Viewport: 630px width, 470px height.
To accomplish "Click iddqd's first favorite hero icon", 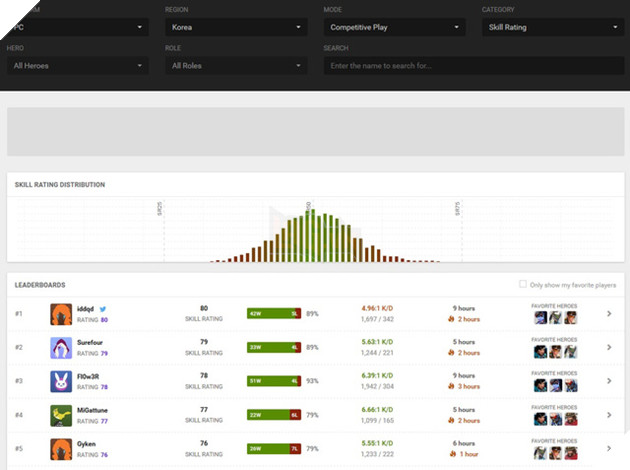I will pos(540,318).
